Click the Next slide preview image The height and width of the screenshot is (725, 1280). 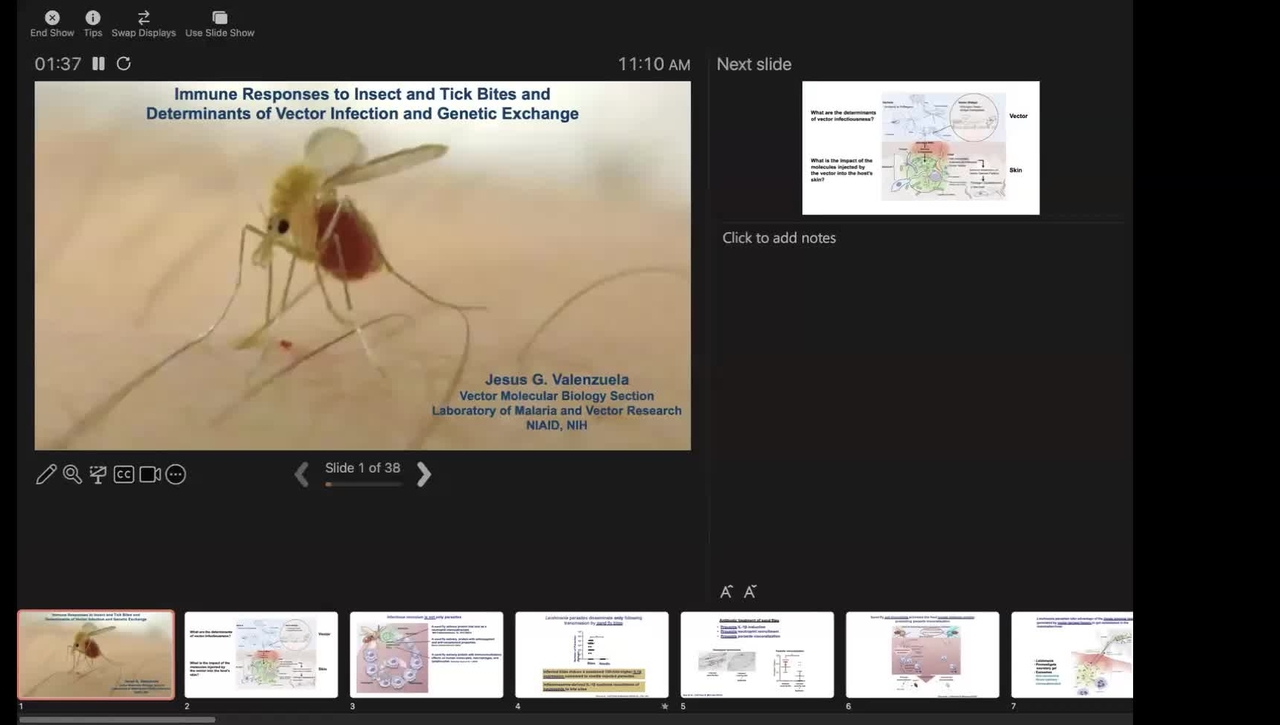tap(920, 148)
